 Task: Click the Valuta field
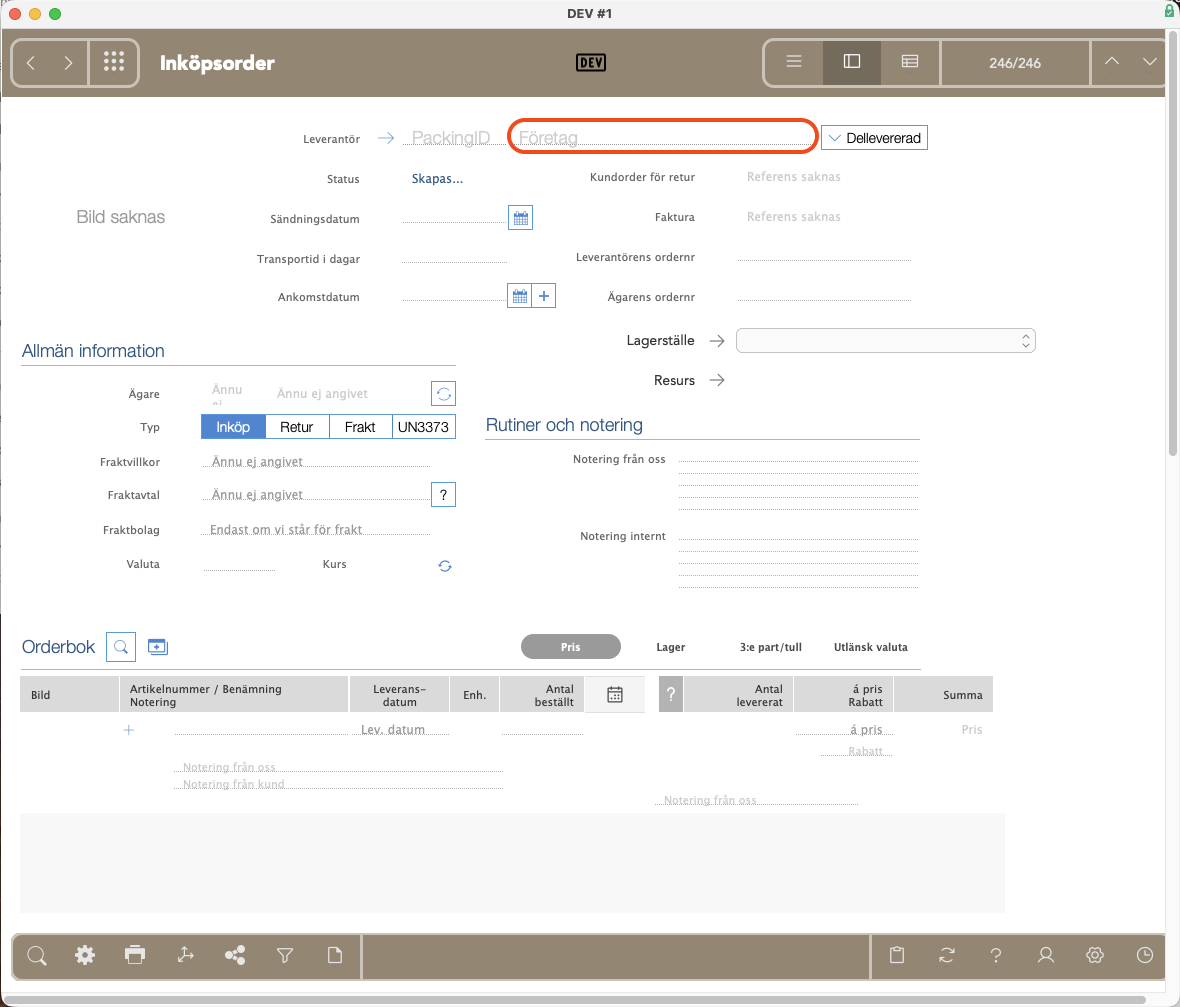coord(239,564)
